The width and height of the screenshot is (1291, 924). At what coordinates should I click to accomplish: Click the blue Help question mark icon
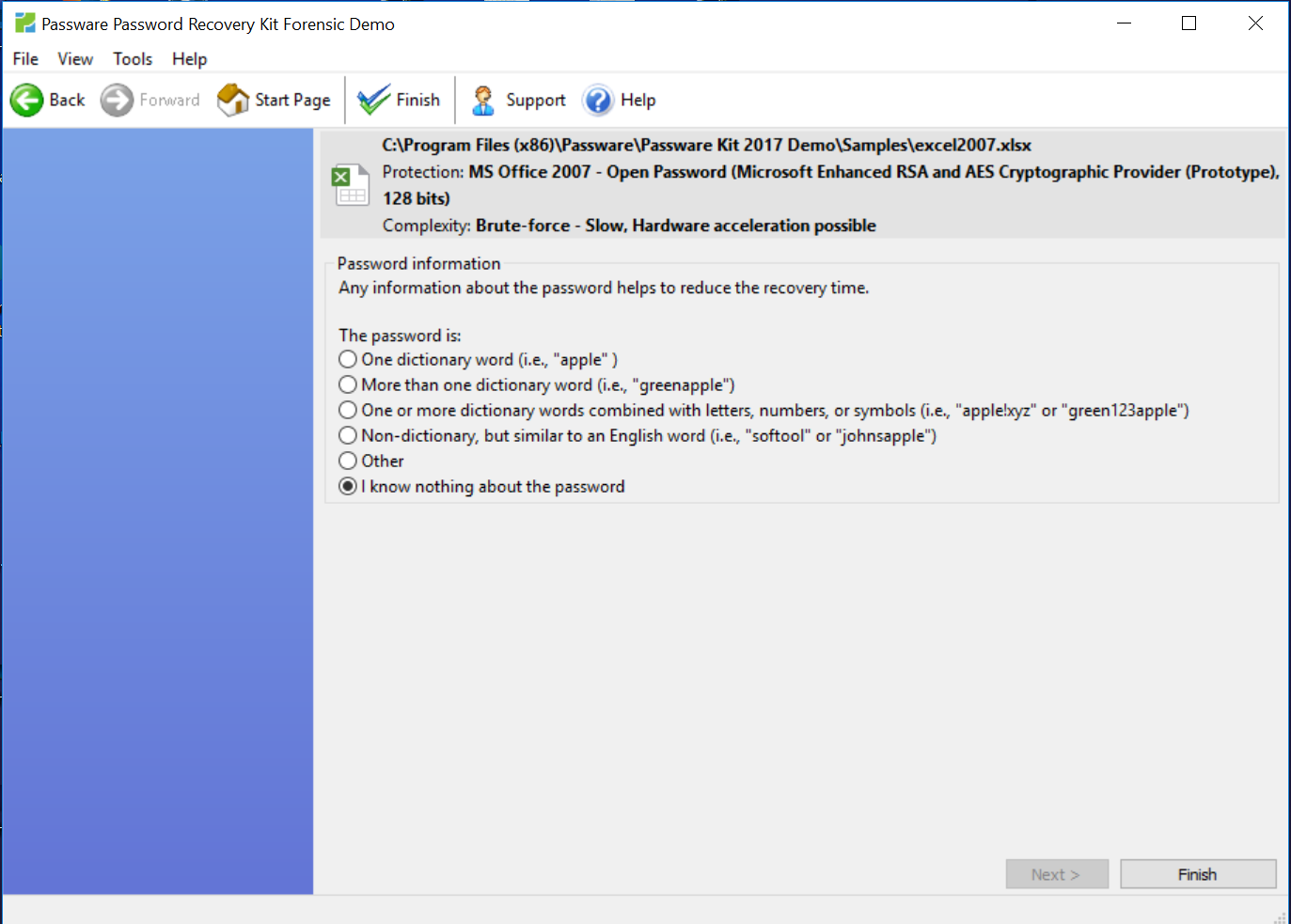pos(598,100)
